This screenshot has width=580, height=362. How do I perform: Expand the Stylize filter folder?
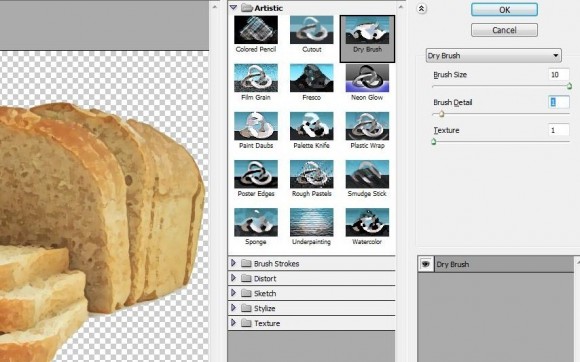point(233,308)
